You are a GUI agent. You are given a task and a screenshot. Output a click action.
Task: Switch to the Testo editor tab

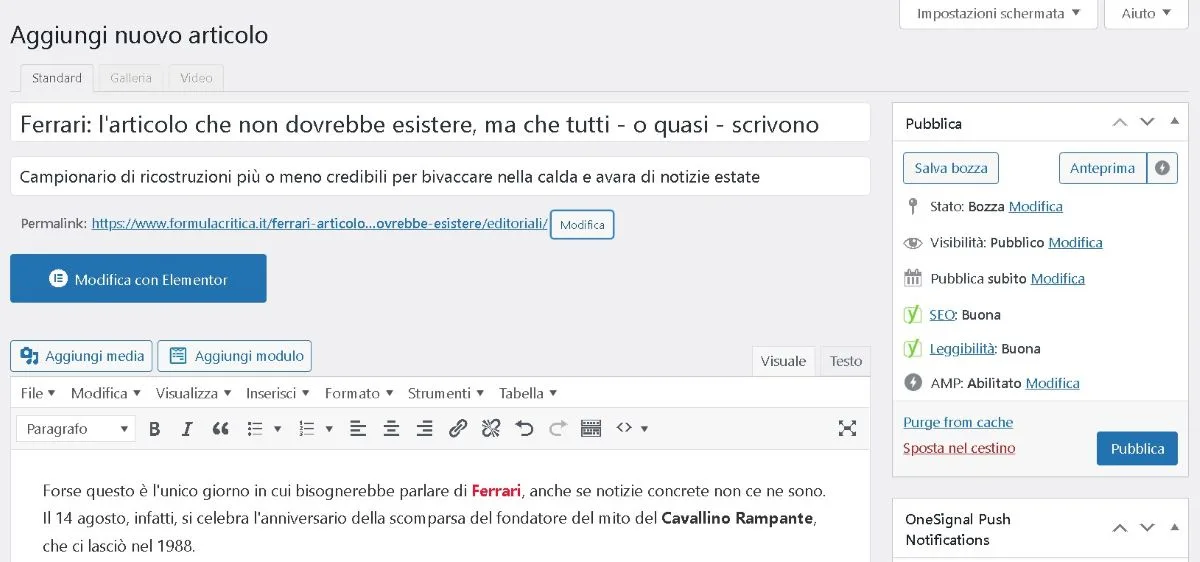(846, 361)
